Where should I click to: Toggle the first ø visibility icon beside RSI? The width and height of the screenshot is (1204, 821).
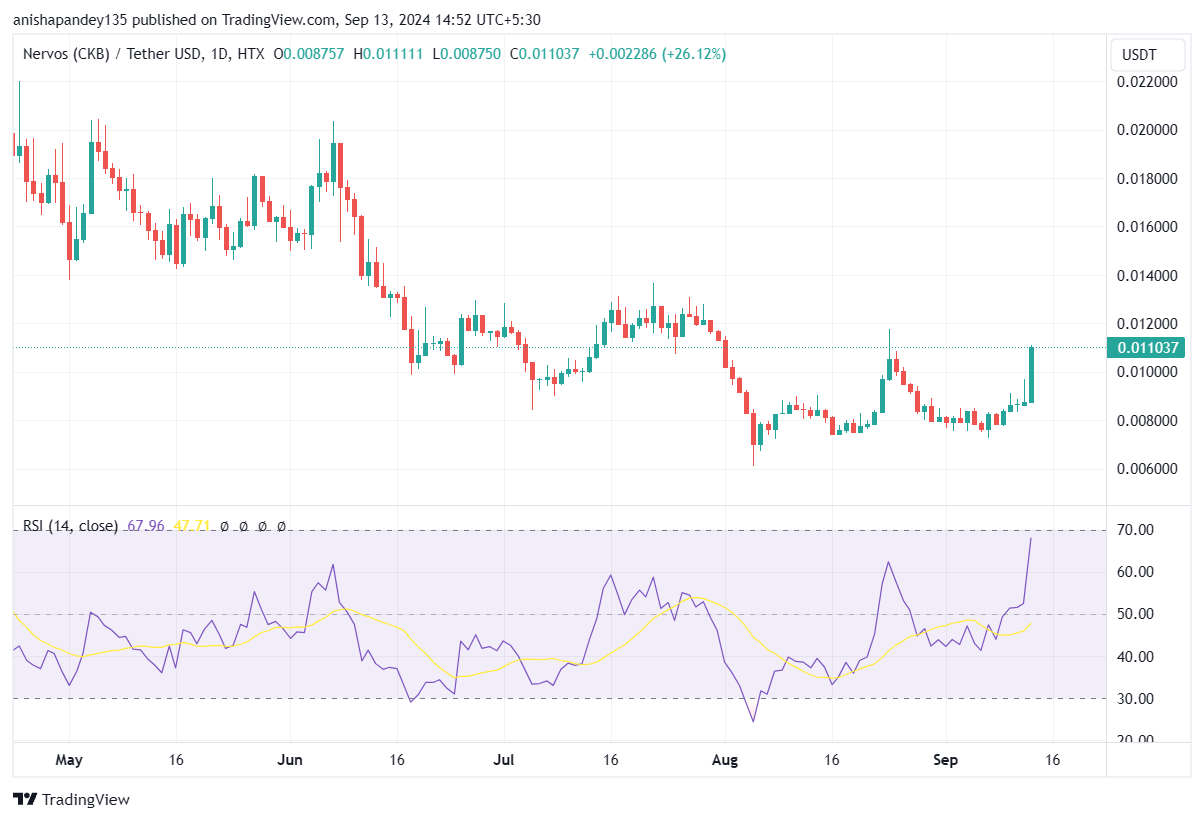pyautogui.click(x=223, y=526)
